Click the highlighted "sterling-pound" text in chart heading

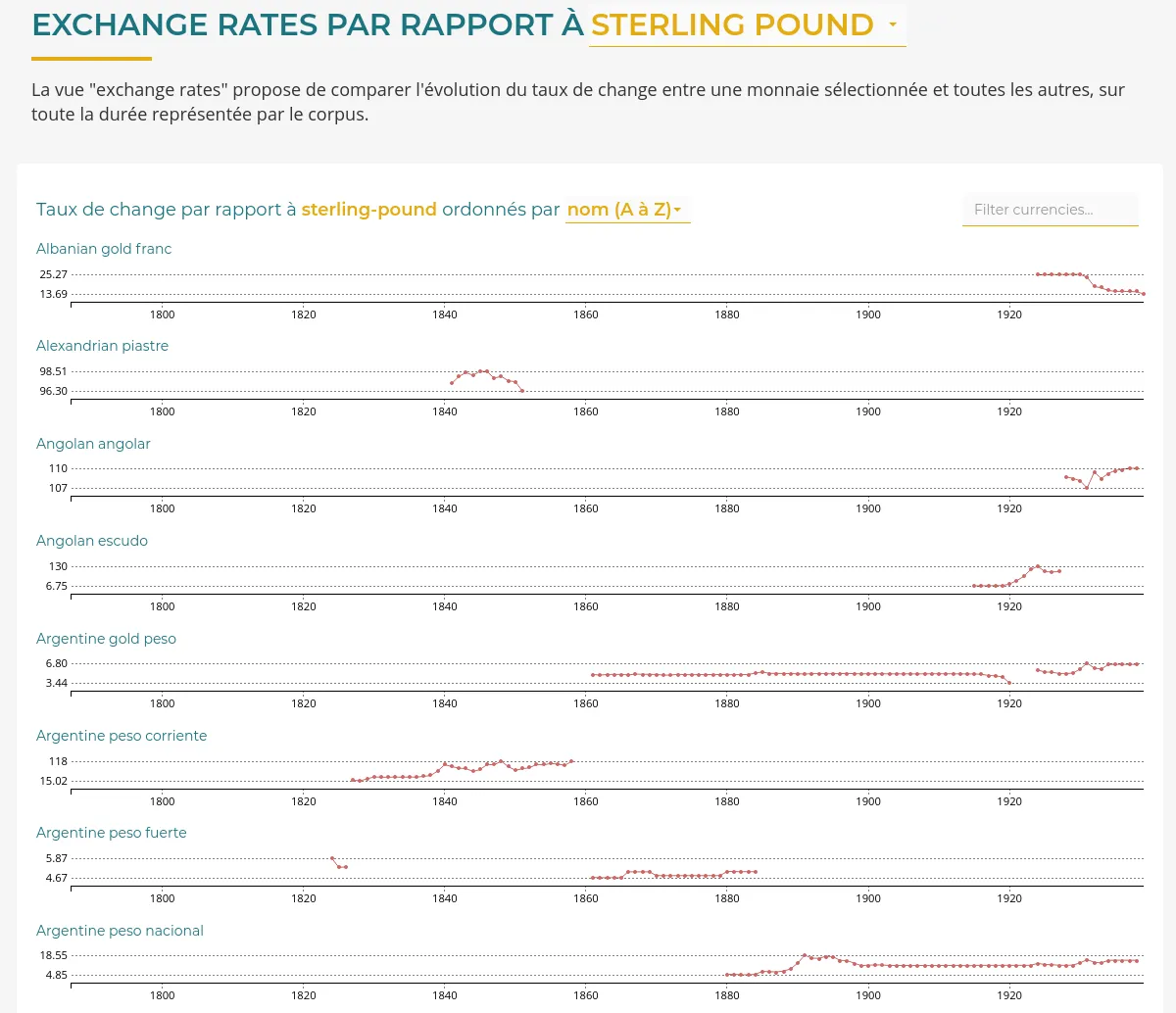click(x=368, y=210)
